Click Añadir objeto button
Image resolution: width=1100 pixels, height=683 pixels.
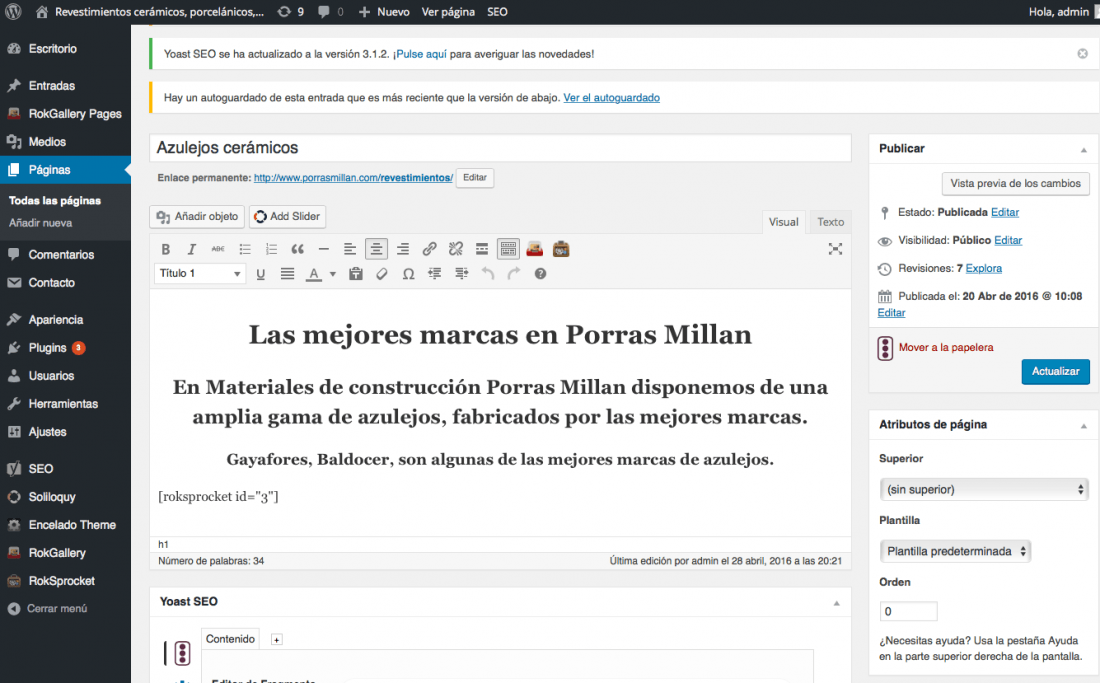197,217
